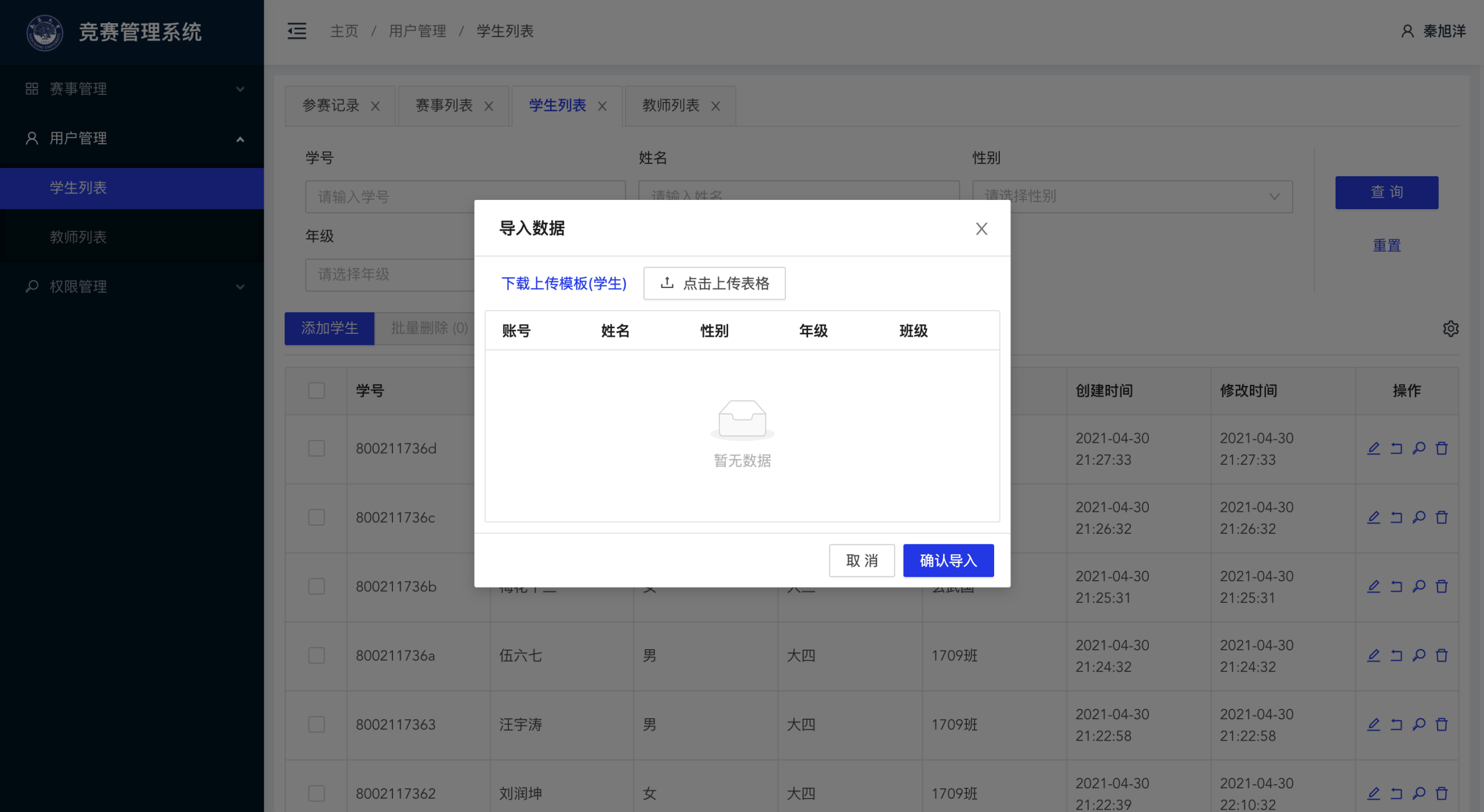Image resolution: width=1484 pixels, height=812 pixels.
Task: Click the user avatar icon near 秦旭洋
Action: (1407, 31)
